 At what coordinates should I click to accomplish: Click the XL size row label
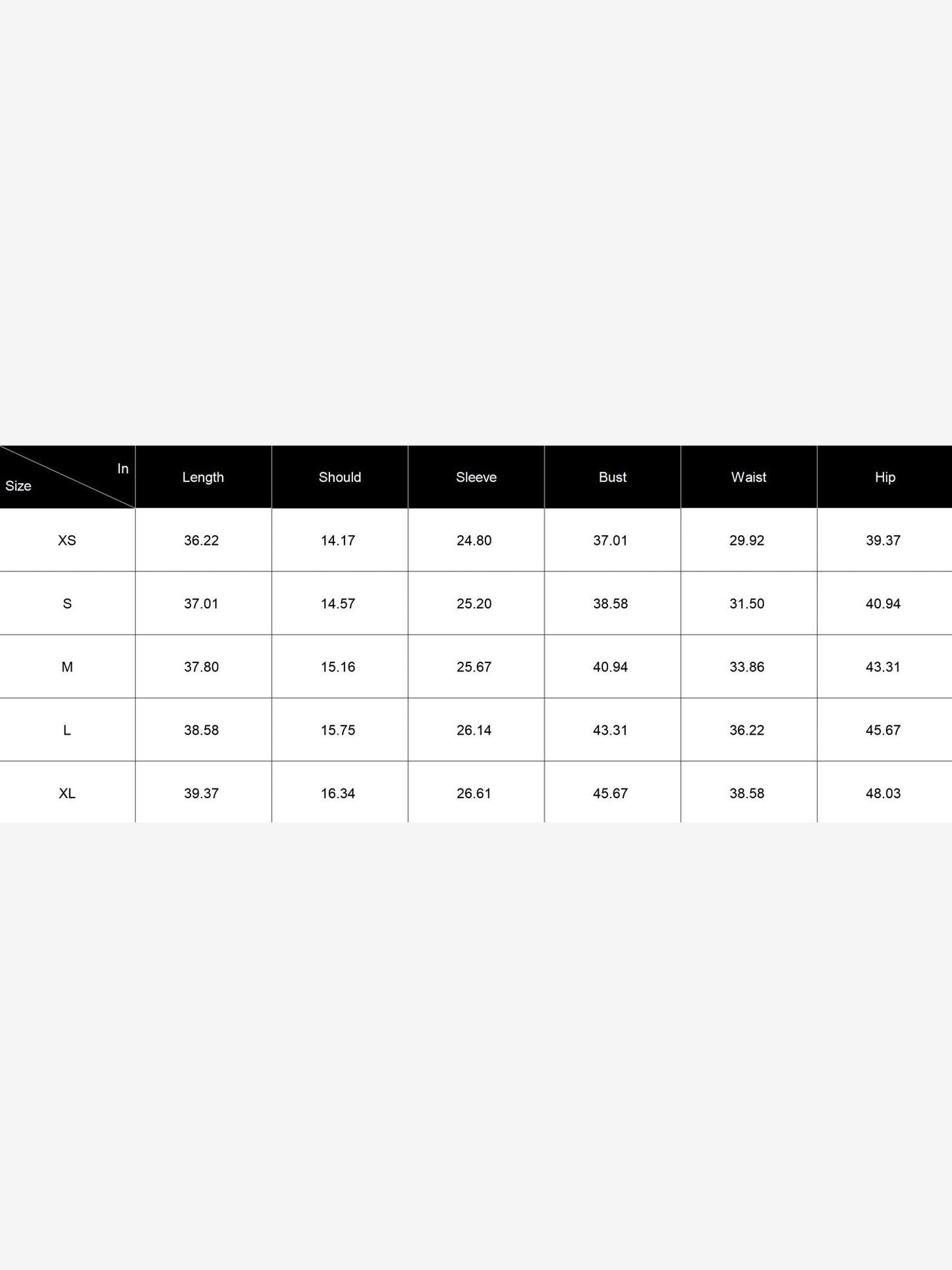[67, 794]
